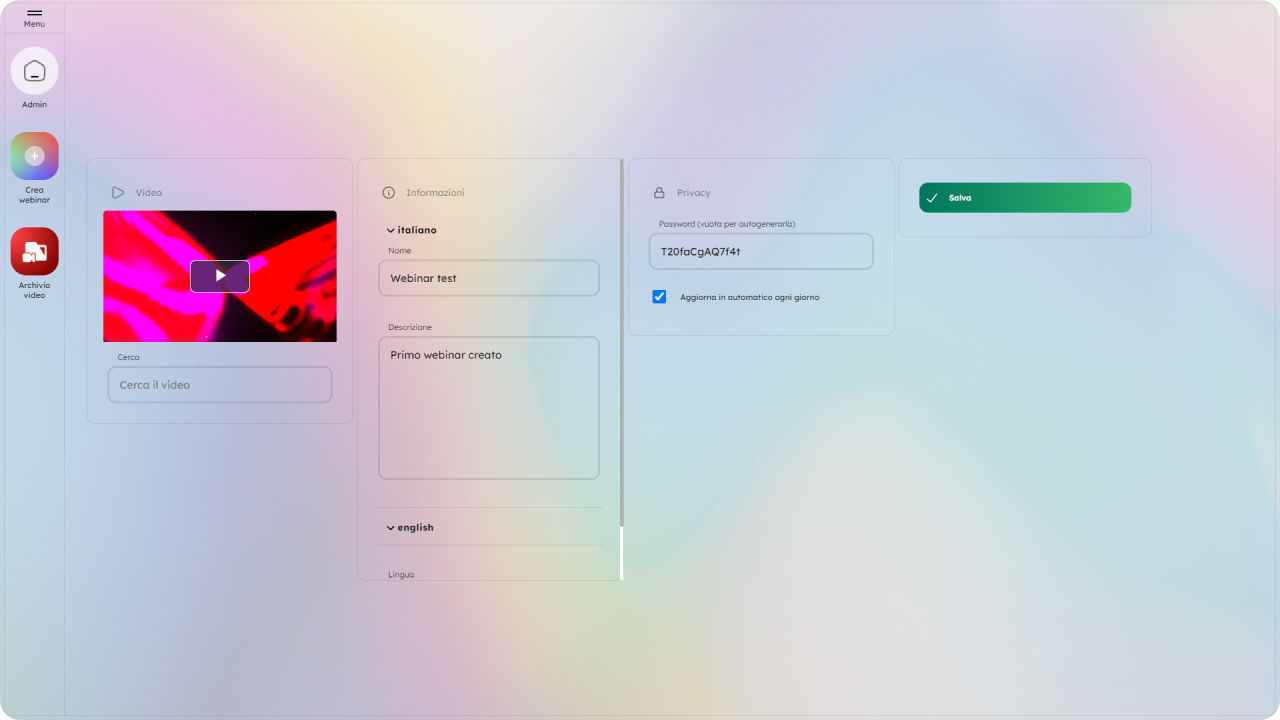Image resolution: width=1280 pixels, height=720 pixels.
Task: Click the Video panel play-outline icon
Action: 118,192
